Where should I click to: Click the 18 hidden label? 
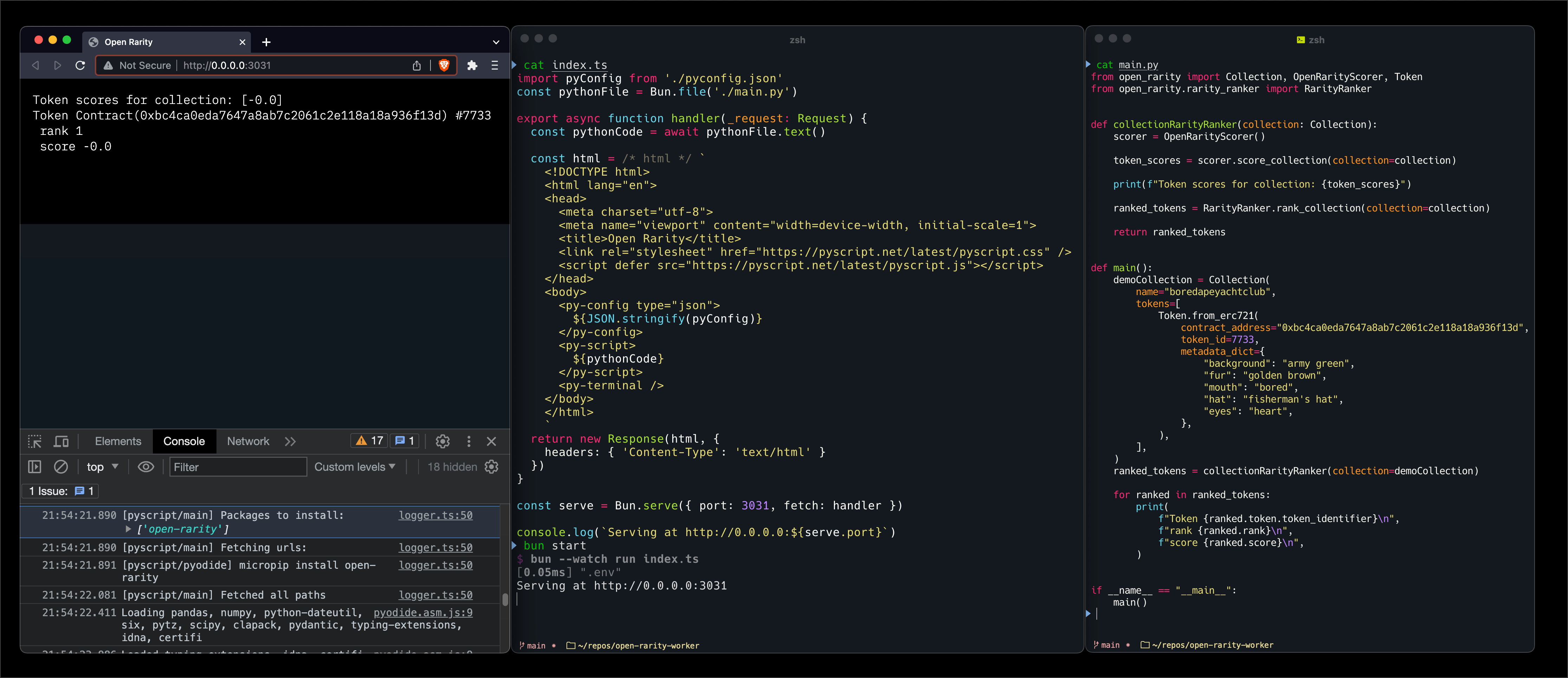pyautogui.click(x=452, y=467)
